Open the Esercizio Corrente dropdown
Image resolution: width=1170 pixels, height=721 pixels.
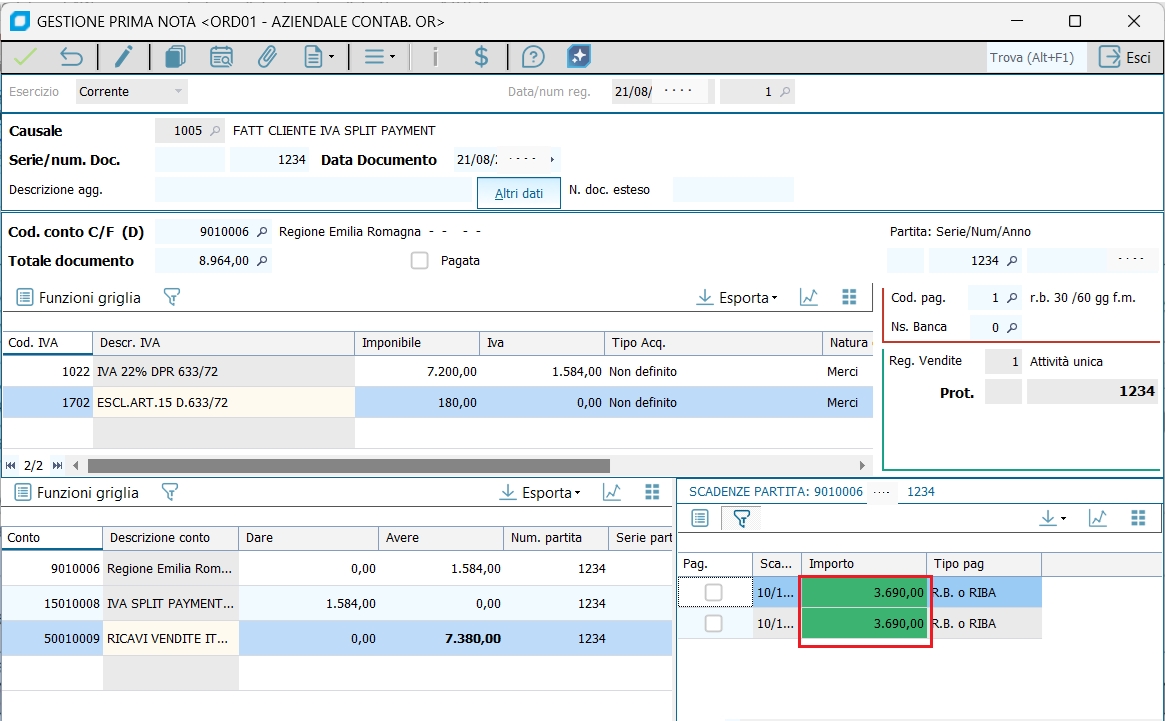point(132,92)
